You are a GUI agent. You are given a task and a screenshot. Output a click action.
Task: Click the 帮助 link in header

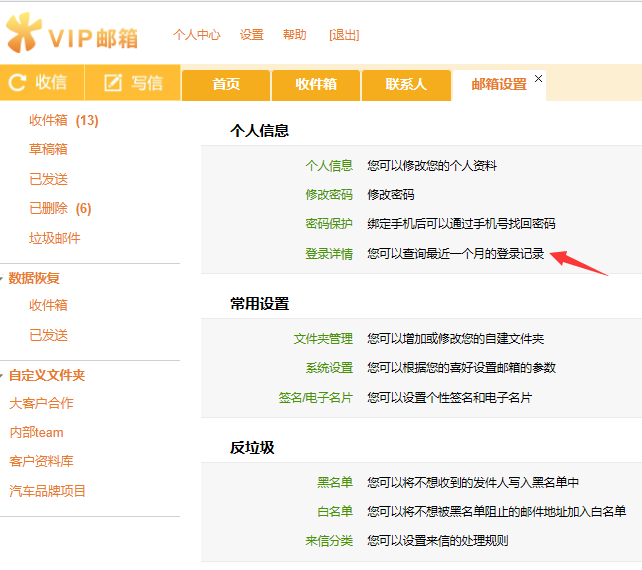(294, 35)
